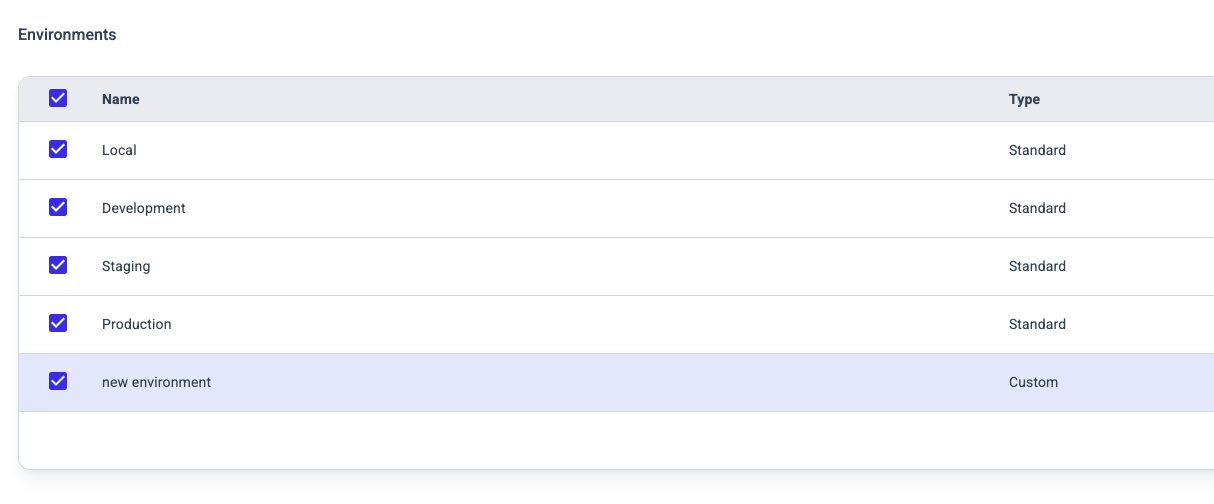Untick the Production row checkbox
The image size is (1214, 504).
point(58,323)
